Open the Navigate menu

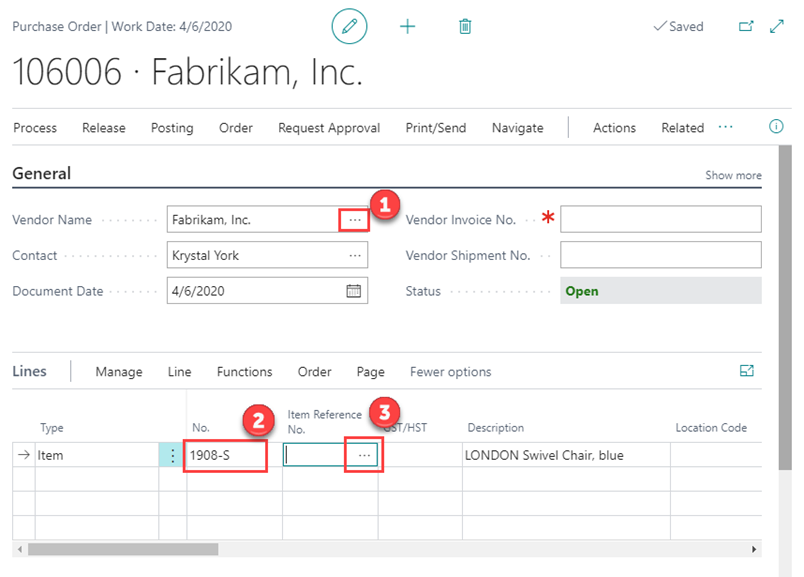click(x=517, y=128)
